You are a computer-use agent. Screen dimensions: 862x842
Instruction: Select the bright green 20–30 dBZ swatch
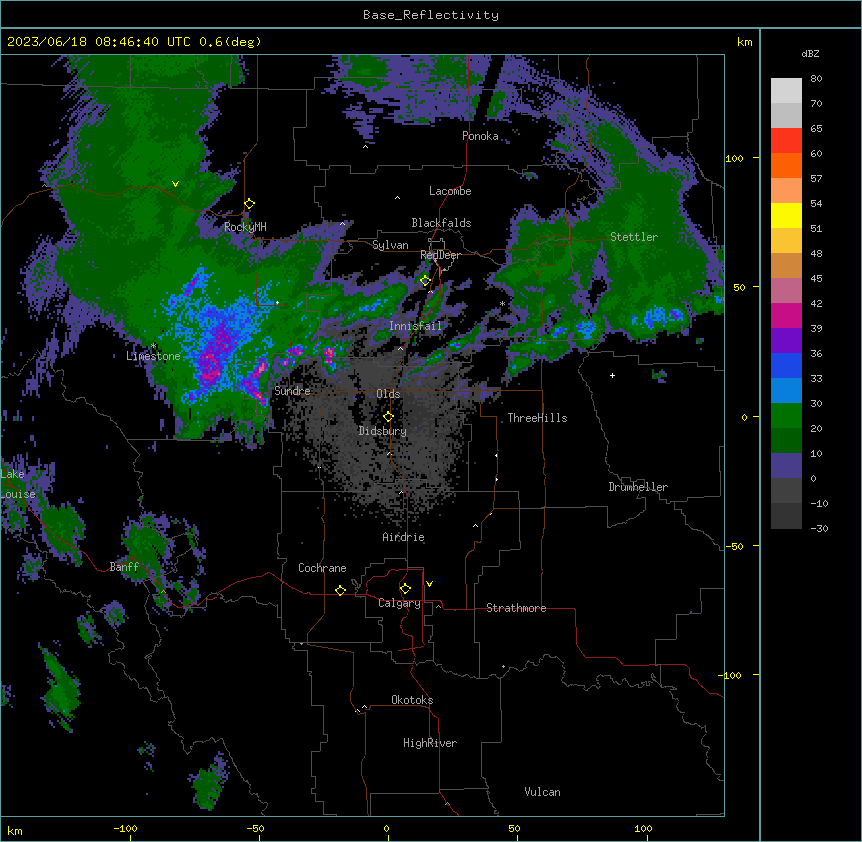coord(786,416)
